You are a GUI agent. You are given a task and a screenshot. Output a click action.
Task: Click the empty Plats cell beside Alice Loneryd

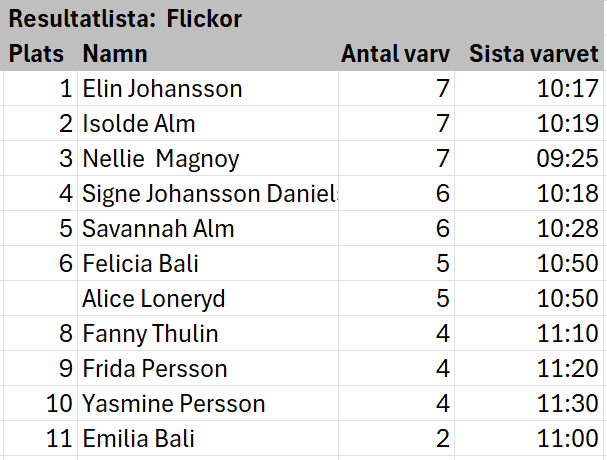pos(40,298)
